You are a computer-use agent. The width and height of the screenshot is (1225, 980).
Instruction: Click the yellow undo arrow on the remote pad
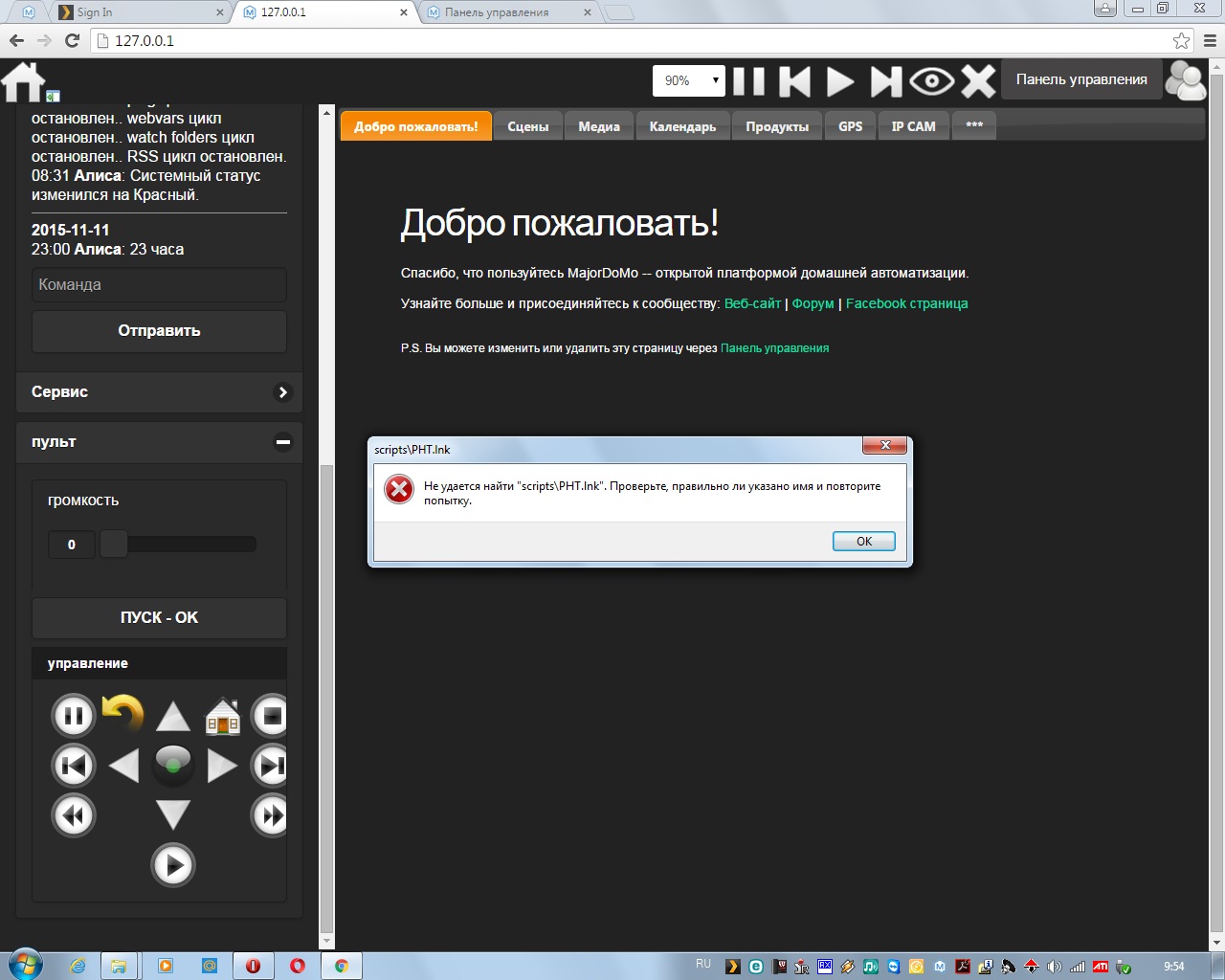pos(123,713)
